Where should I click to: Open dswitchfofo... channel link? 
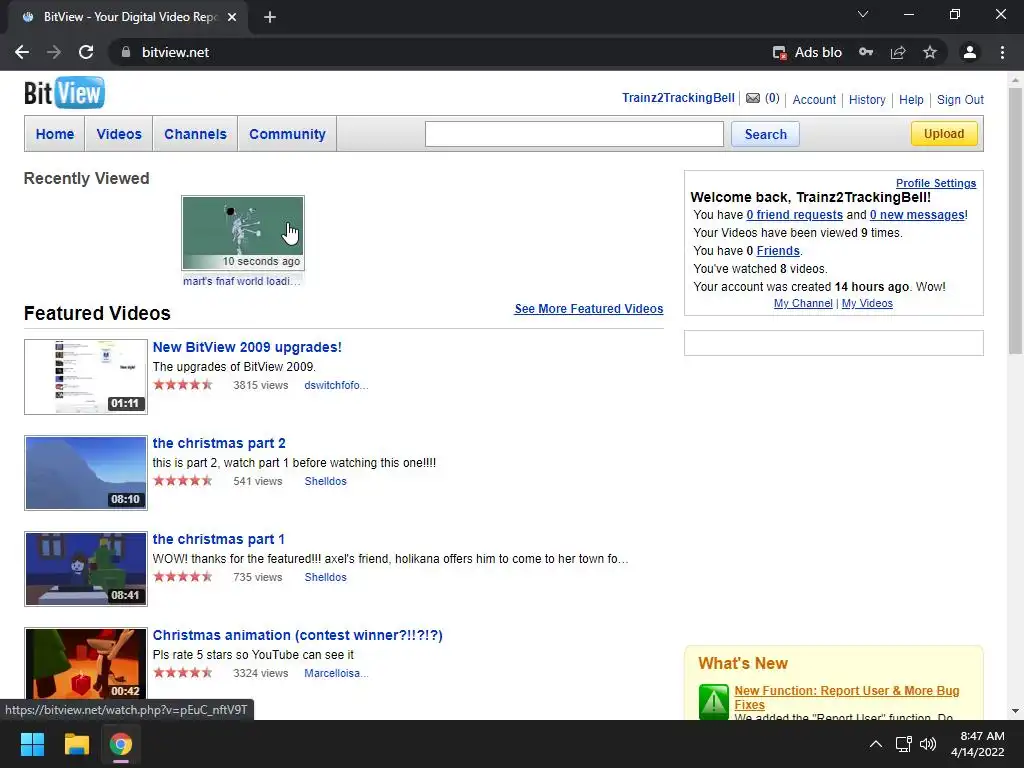point(336,385)
